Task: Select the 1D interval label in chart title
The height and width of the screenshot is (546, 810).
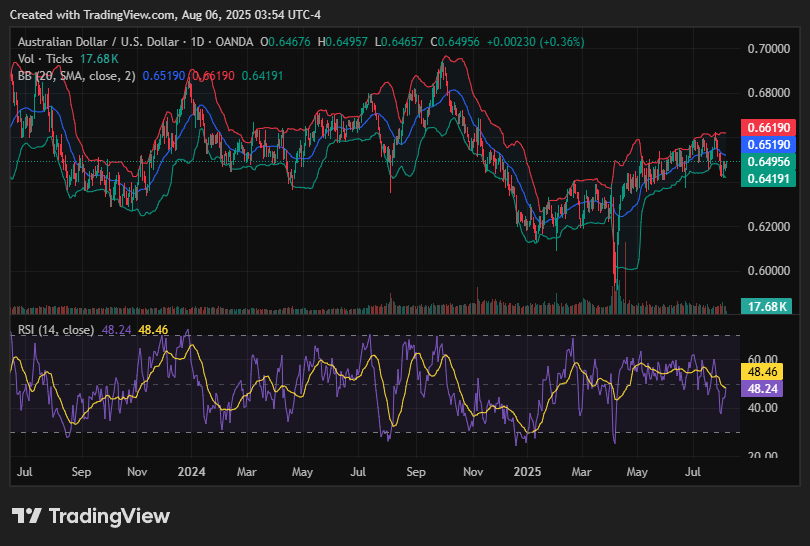Action: click(197, 42)
